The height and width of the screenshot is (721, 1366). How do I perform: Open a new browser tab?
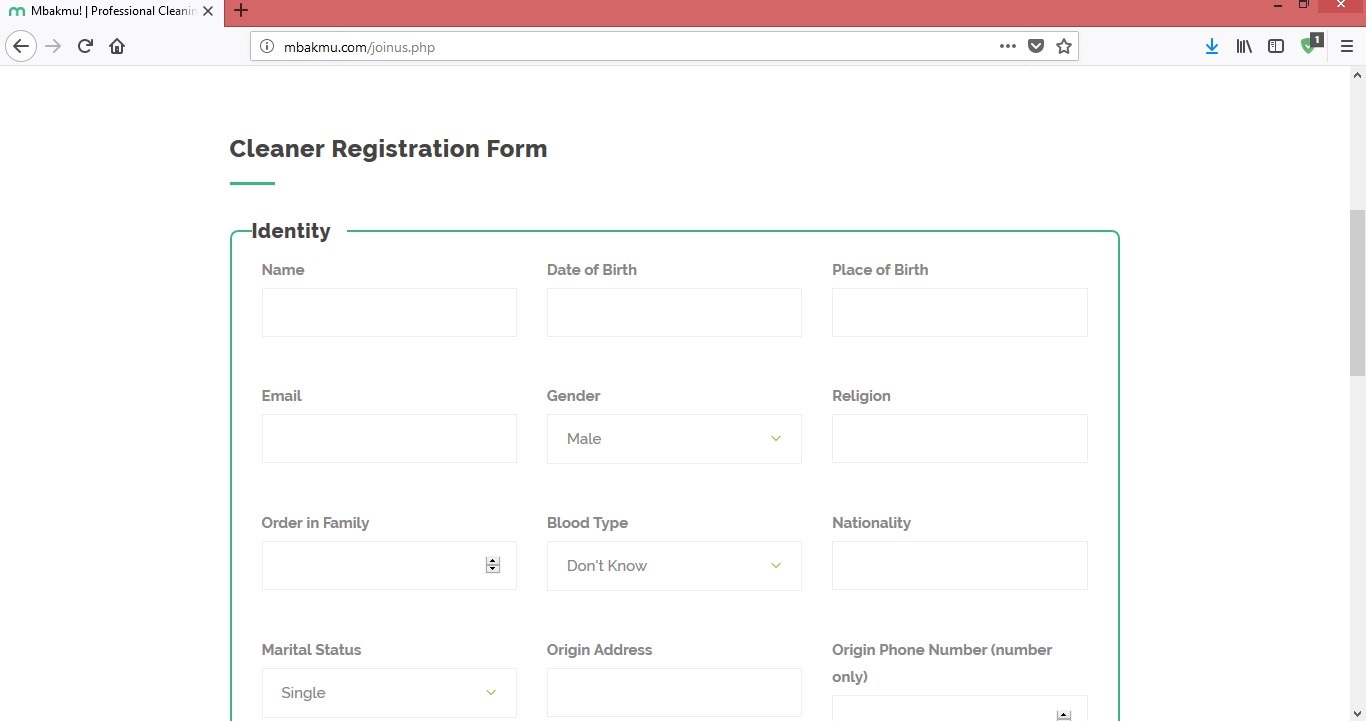click(240, 11)
